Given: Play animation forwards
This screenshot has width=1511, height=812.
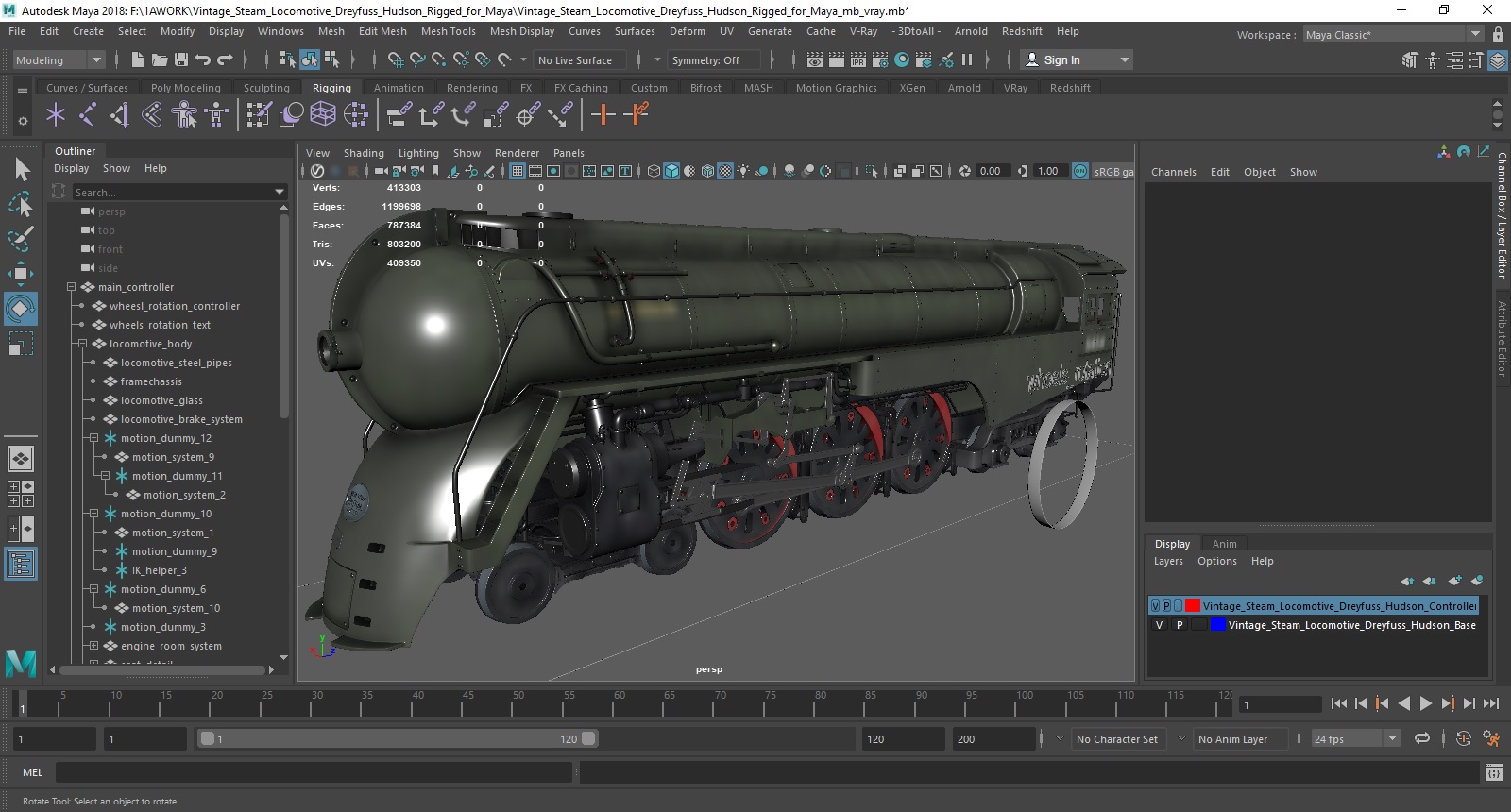Looking at the screenshot, I should pos(1426,703).
